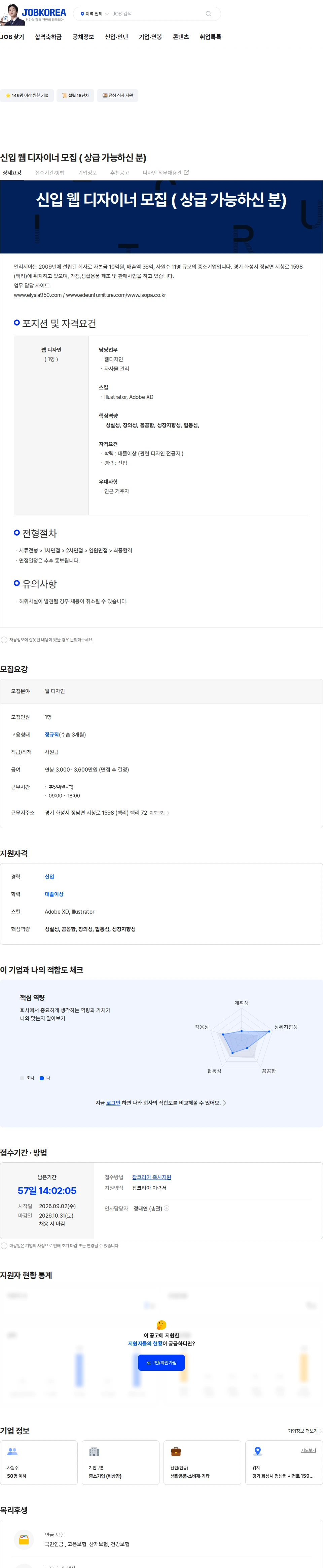Expand the 정태연 (총괄) contact details

[167, 1208]
